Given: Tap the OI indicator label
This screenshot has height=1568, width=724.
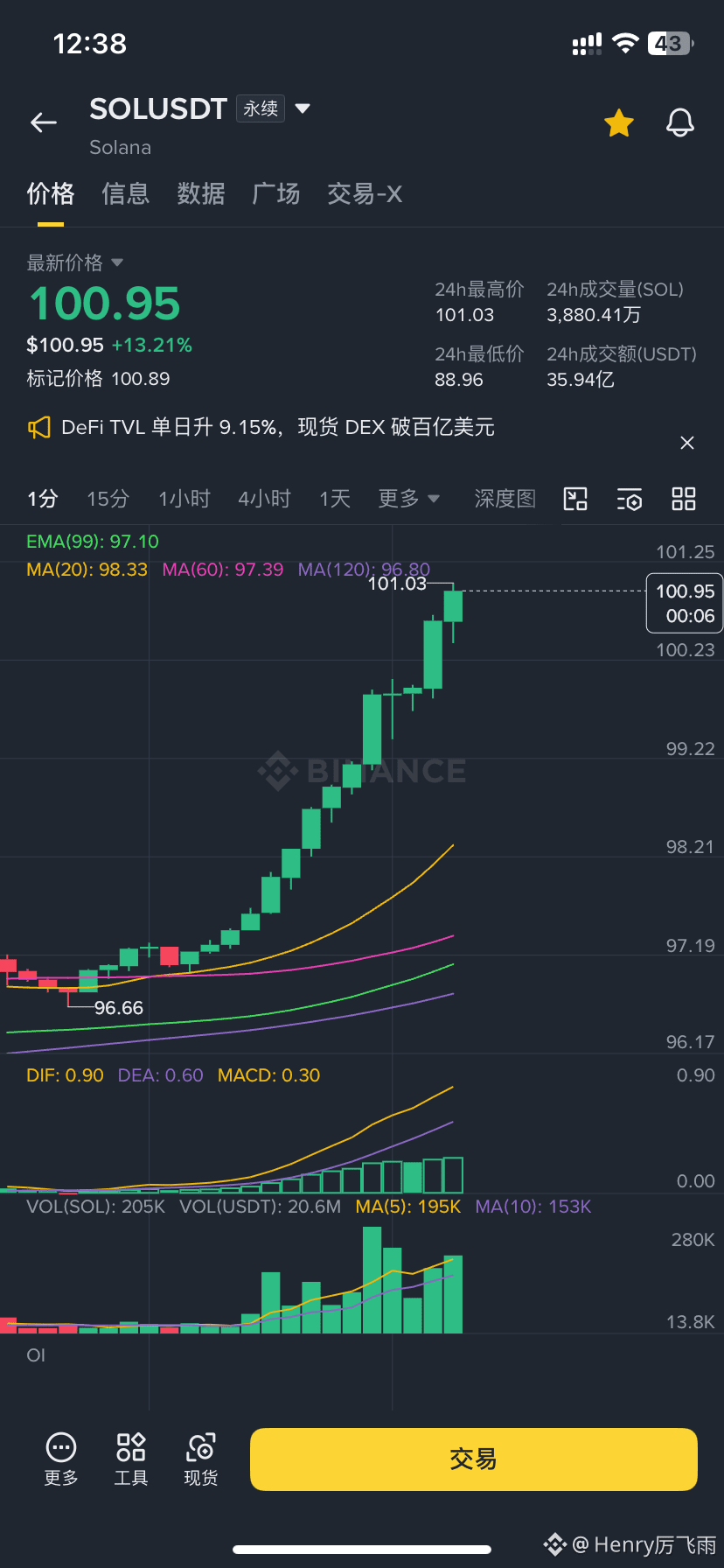Looking at the screenshot, I should [x=36, y=1355].
